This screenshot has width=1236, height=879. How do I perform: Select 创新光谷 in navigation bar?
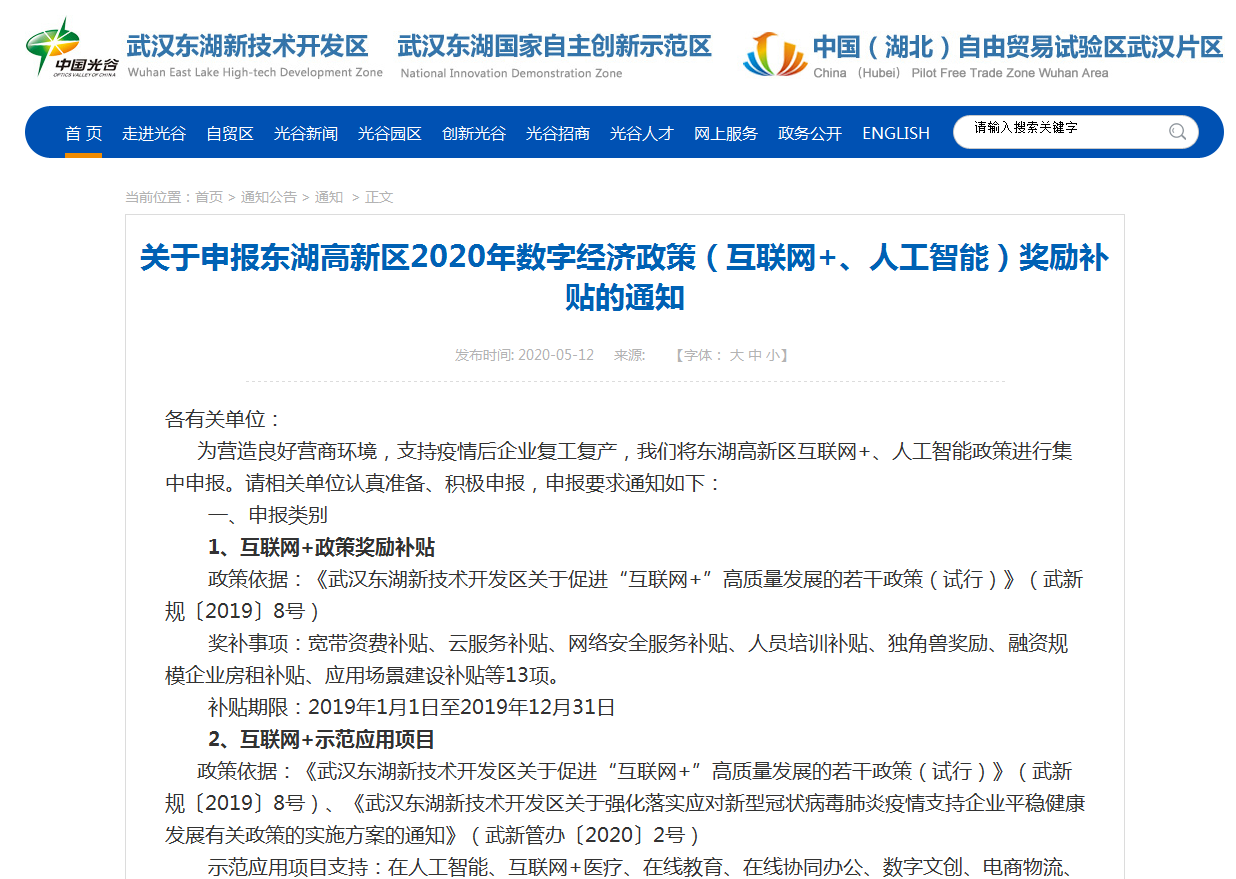click(x=474, y=133)
